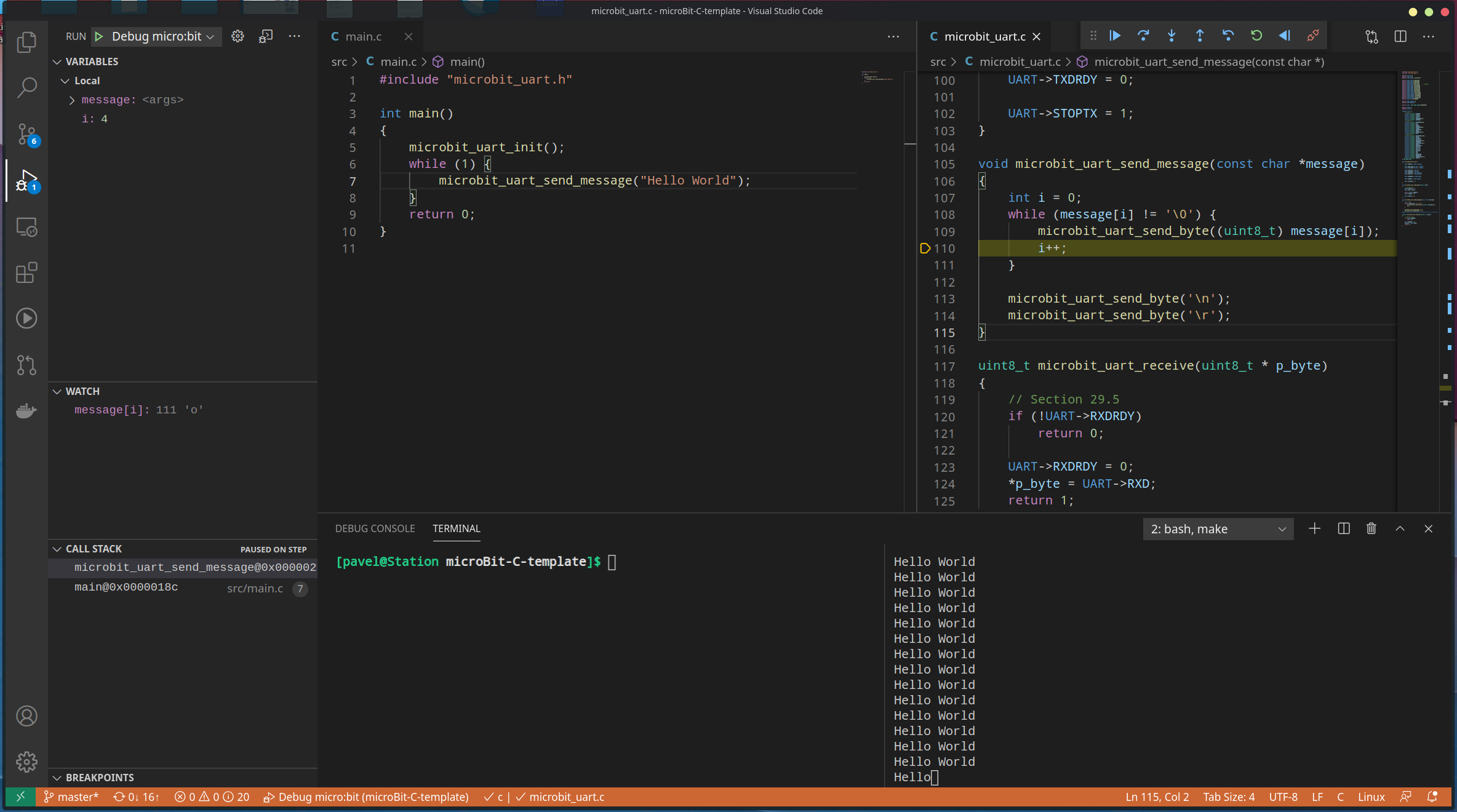Click the debug Continue button
1457x812 pixels.
(1115, 36)
